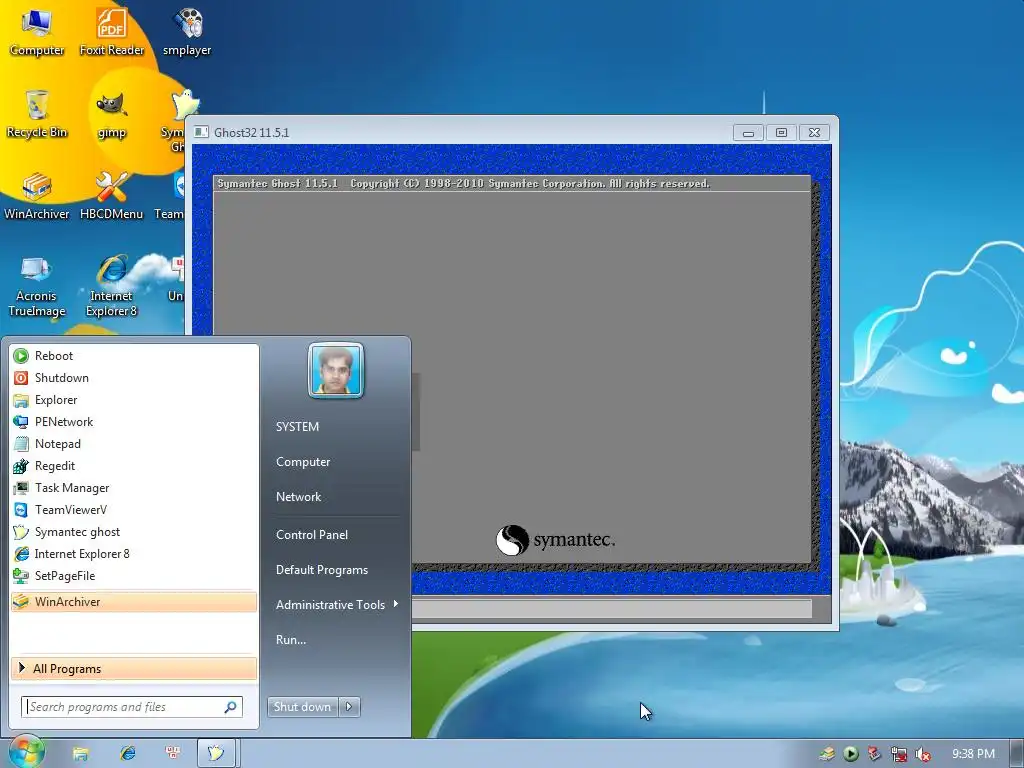The height and width of the screenshot is (768, 1024).
Task: Launch Internet Explorer from the taskbar
Action: coord(127,753)
